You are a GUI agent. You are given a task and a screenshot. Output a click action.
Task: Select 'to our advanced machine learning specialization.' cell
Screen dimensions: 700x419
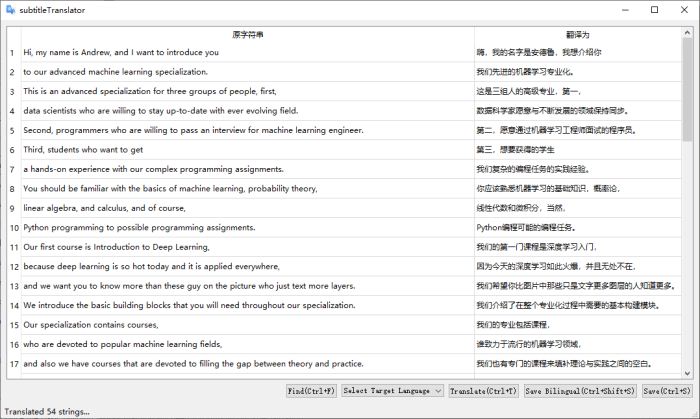click(x=248, y=72)
